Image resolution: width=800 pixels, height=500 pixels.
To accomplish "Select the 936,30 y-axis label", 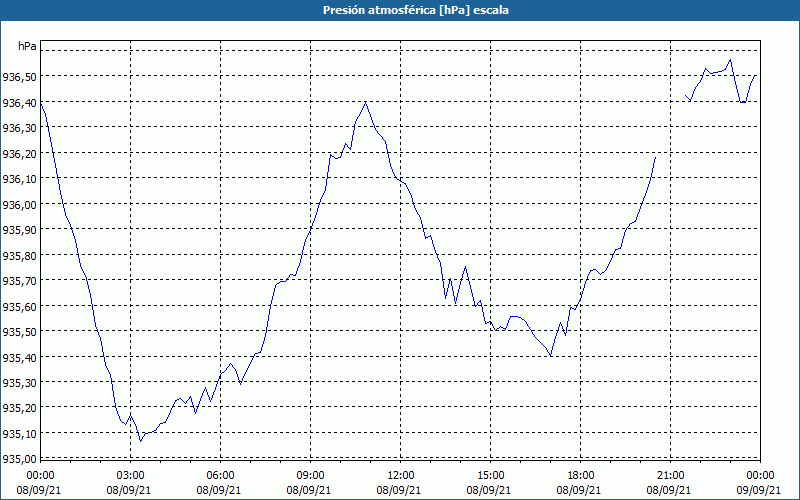I will coord(19,128).
